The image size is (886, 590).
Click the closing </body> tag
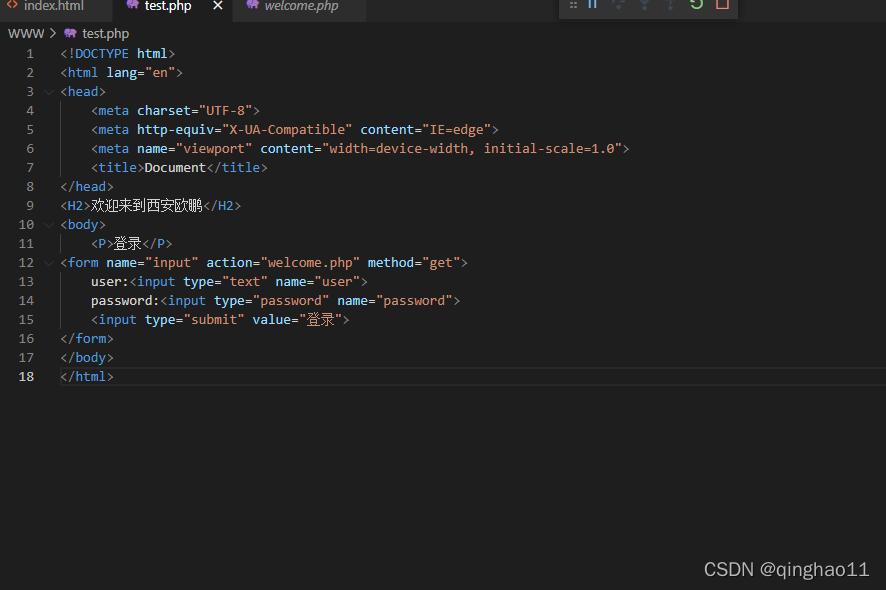pos(87,358)
